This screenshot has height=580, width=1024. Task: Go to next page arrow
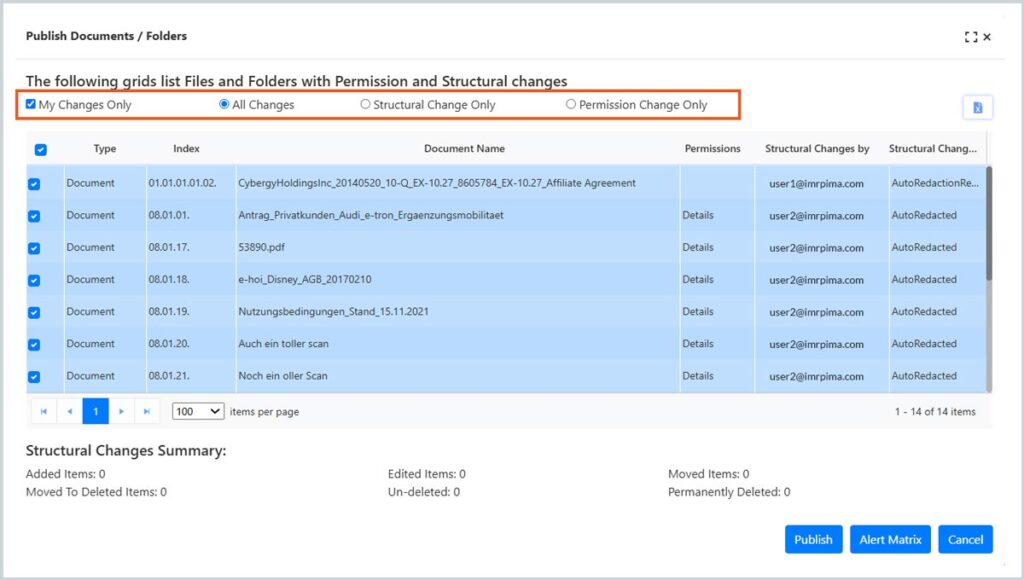pyautogui.click(x=122, y=411)
